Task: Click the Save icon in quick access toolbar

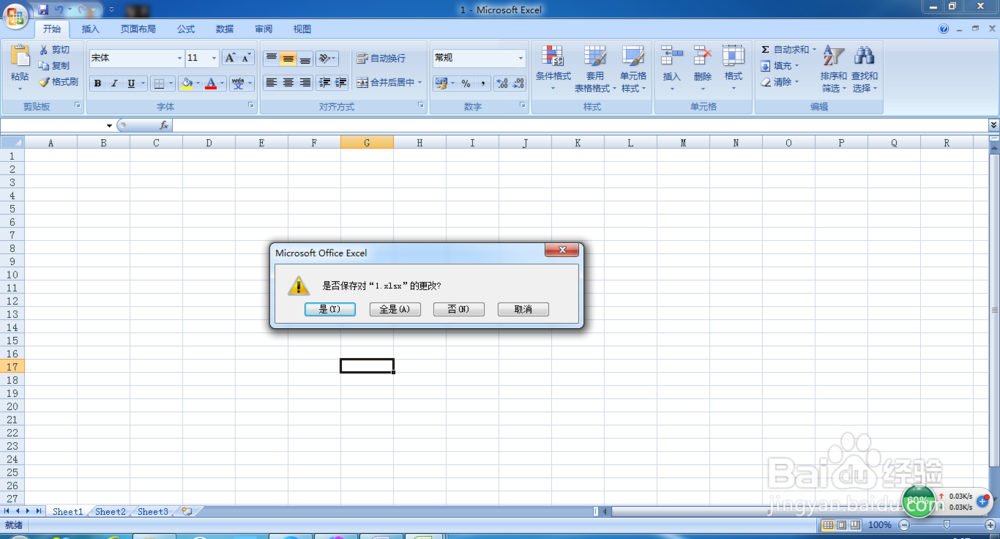Action: pyautogui.click(x=43, y=10)
